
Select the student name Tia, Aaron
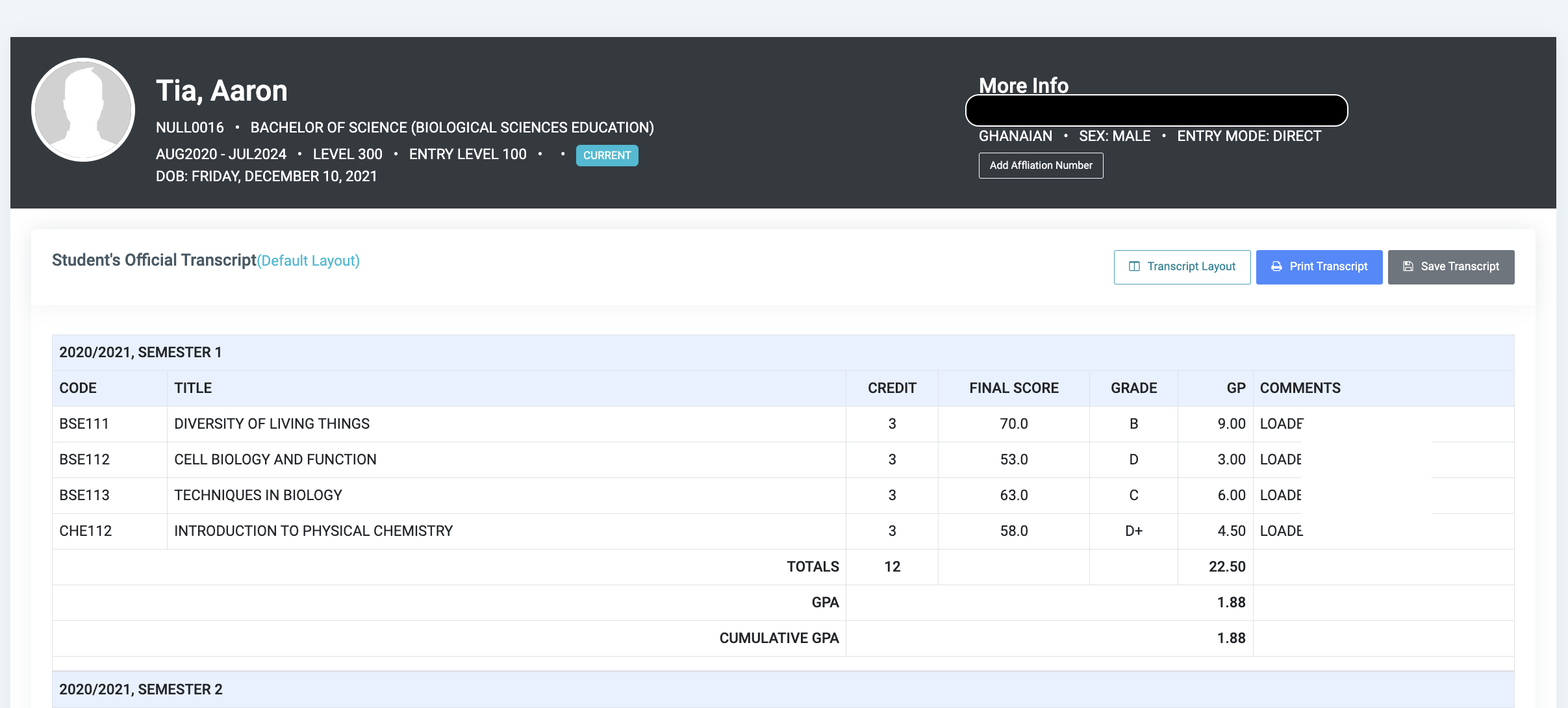click(x=221, y=91)
